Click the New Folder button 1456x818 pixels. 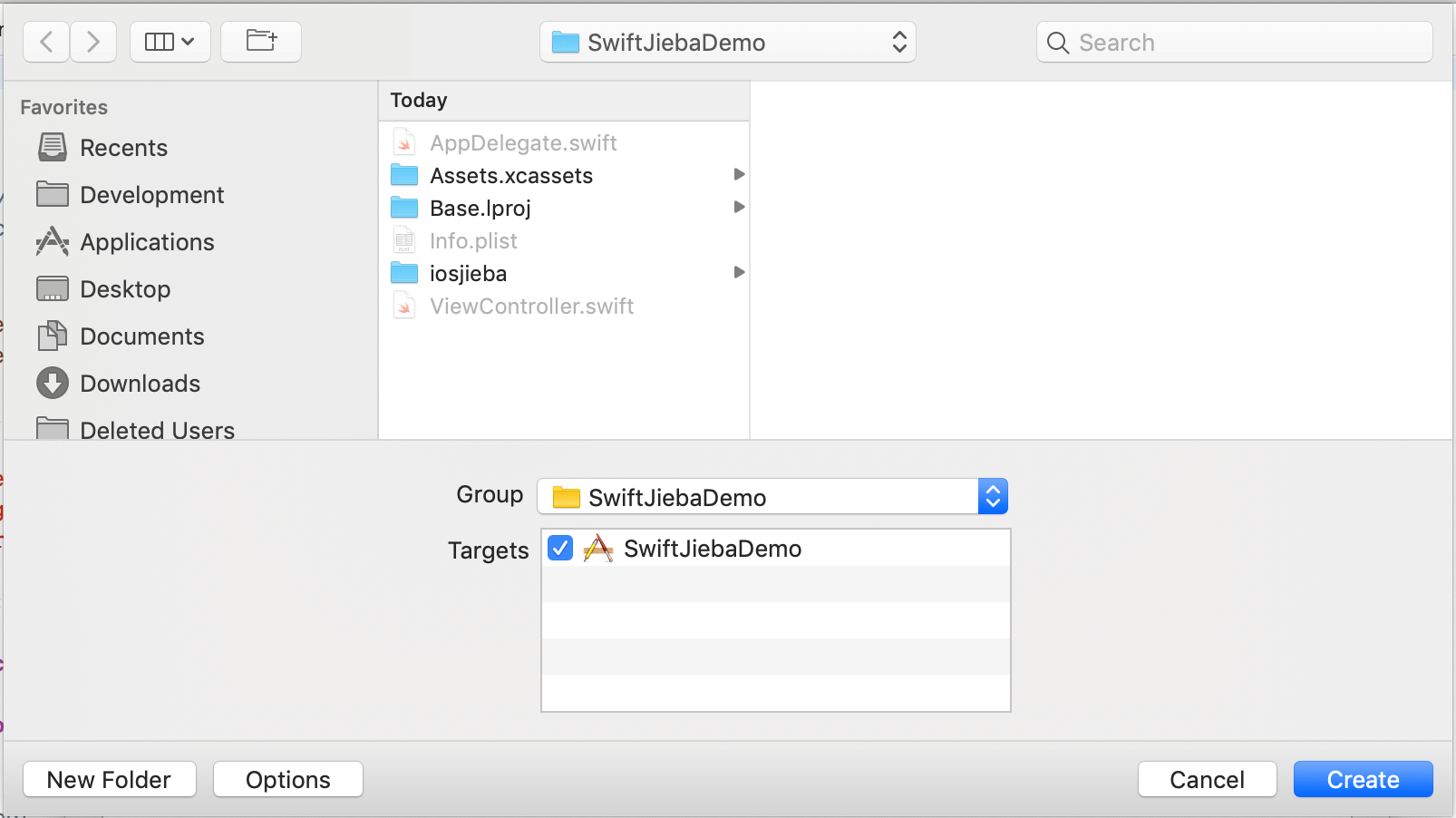(x=109, y=778)
